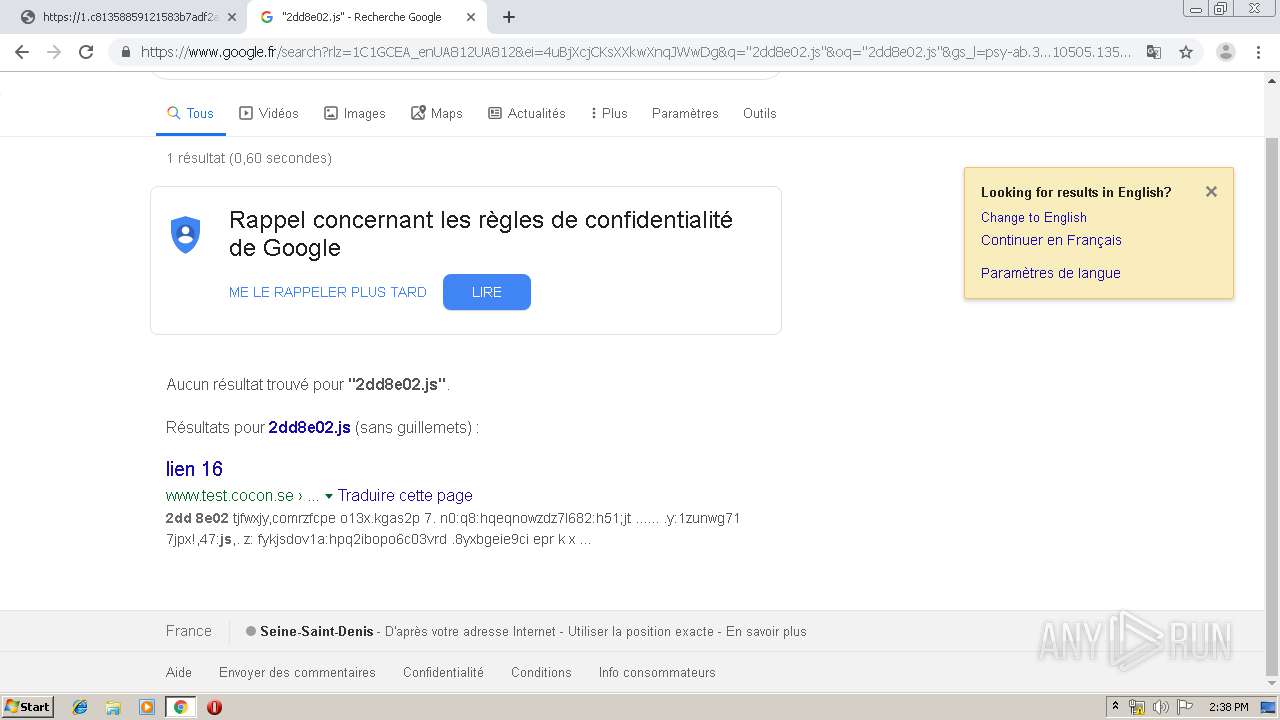The image size is (1280, 720).
Task: Open Outils search tools
Action: (x=760, y=113)
